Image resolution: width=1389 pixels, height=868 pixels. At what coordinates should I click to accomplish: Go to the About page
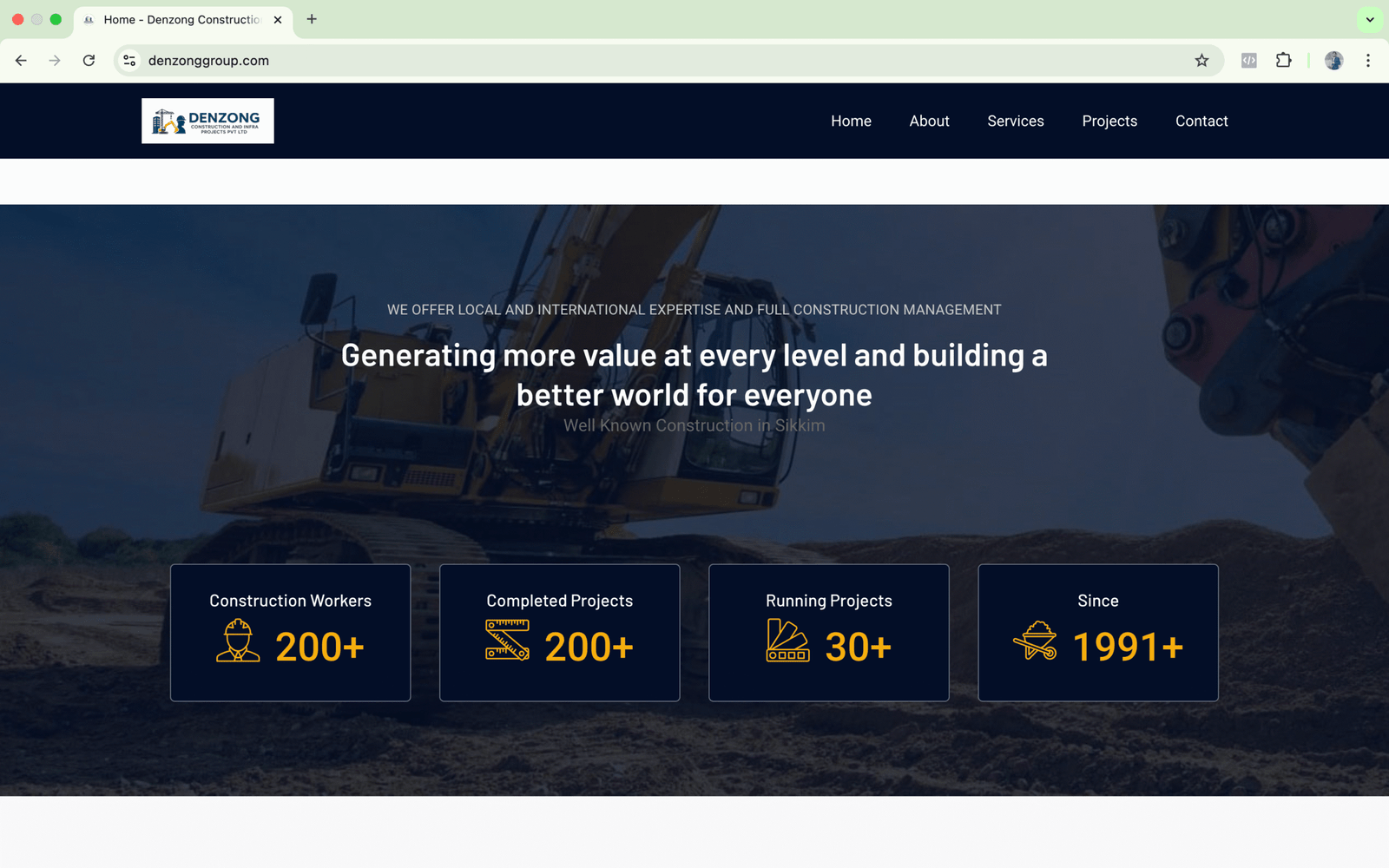pos(929,122)
